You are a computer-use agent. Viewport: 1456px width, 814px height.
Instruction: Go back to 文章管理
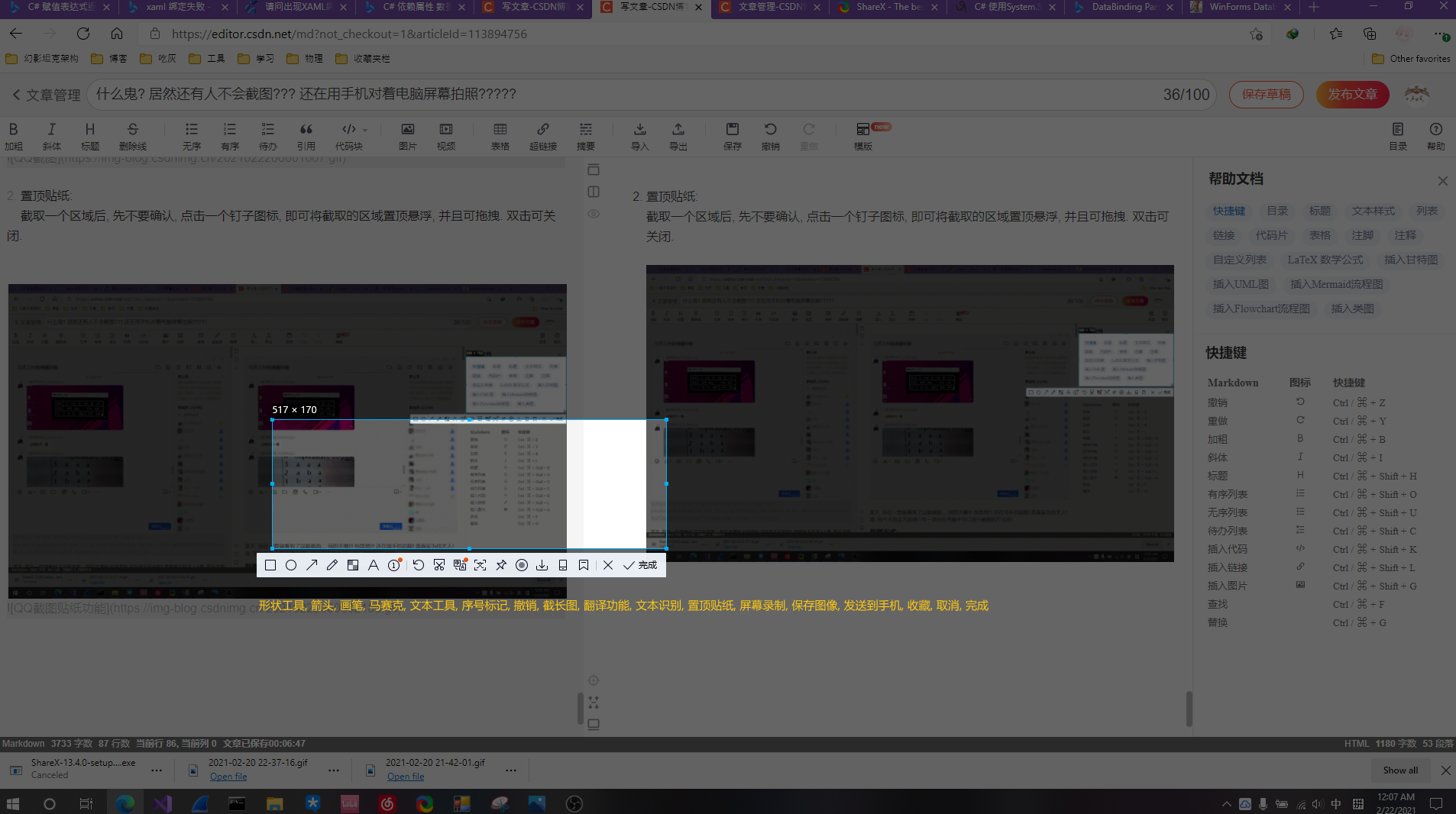[46, 95]
